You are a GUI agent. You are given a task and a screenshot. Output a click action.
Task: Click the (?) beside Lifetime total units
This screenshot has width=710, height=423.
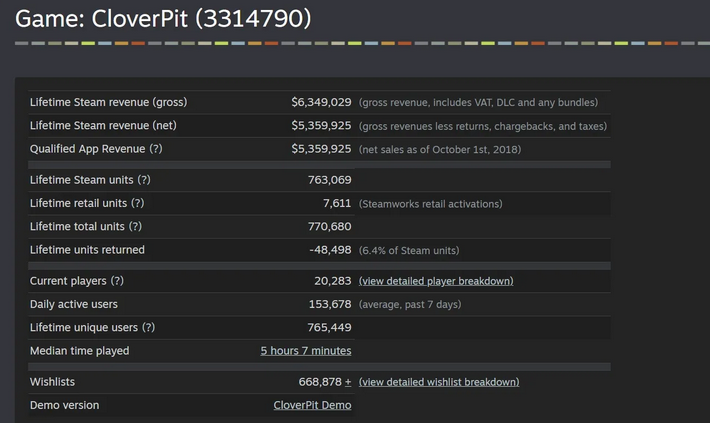[136, 227]
